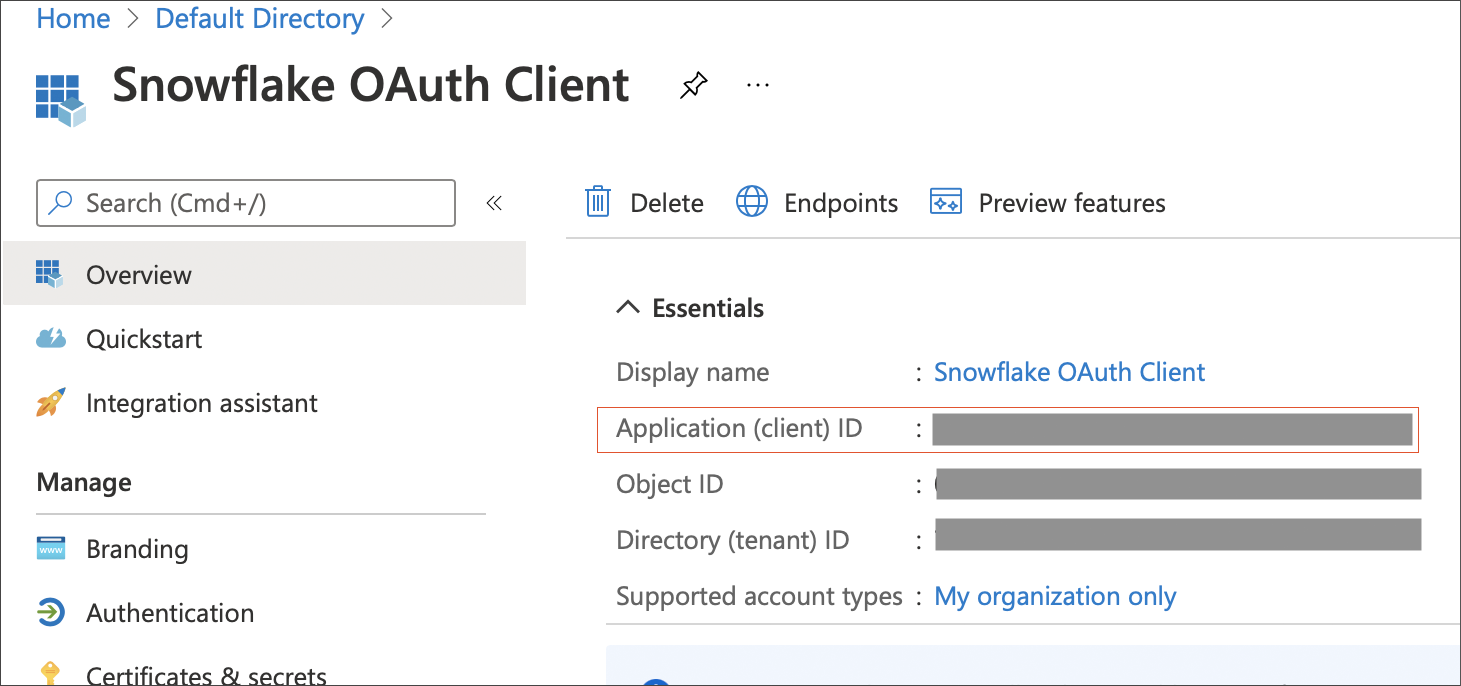This screenshot has width=1461, height=686.
Task: Open Preview features via its icon
Action: tap(945, 202)
